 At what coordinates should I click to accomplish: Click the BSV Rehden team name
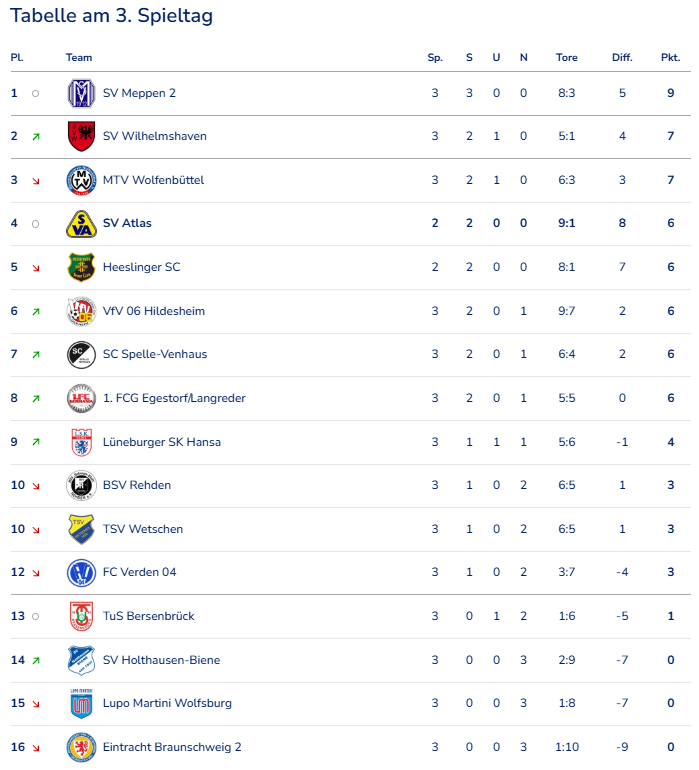(x=137, y=485)
